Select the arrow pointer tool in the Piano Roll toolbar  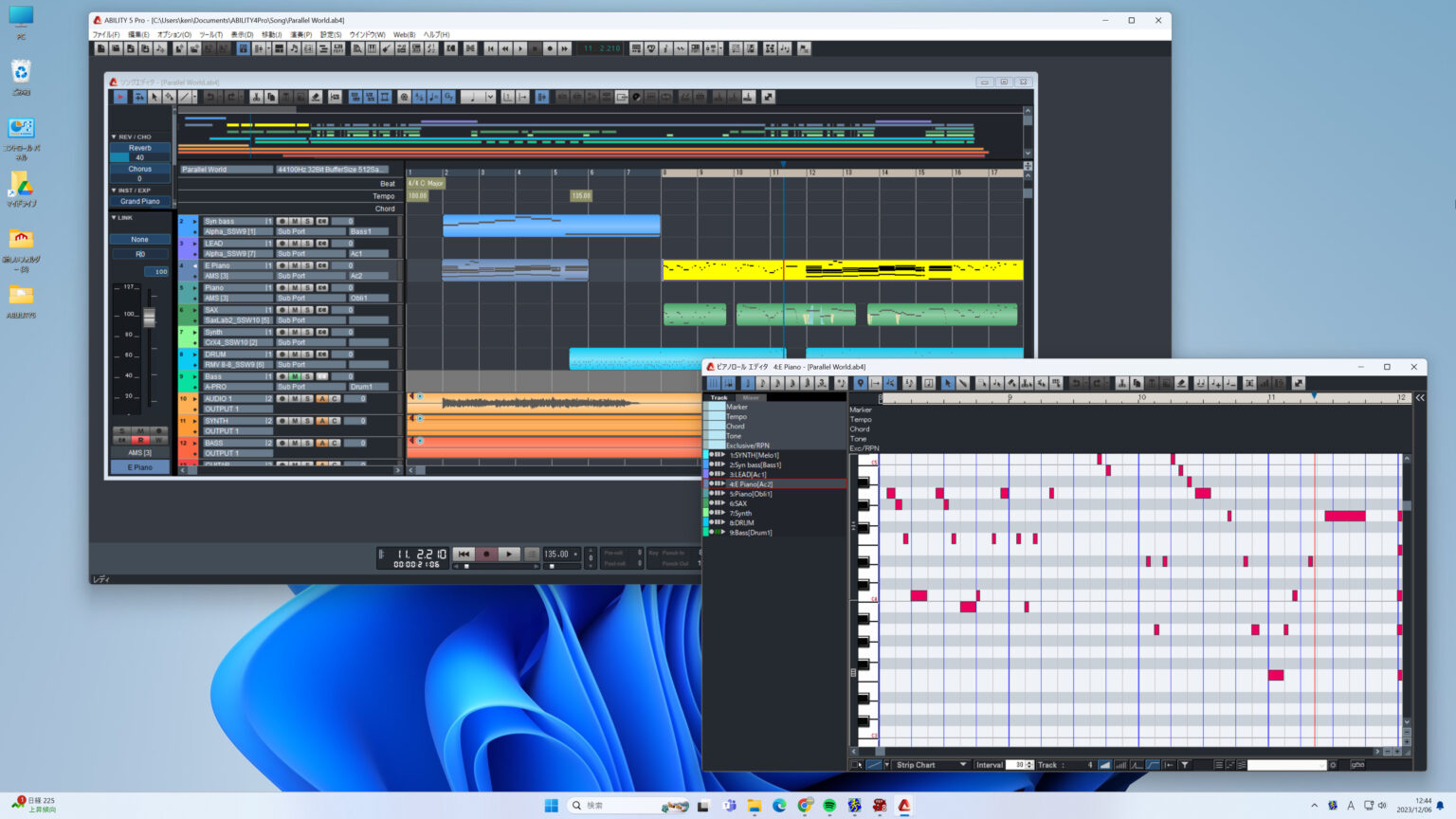point(947,383)
